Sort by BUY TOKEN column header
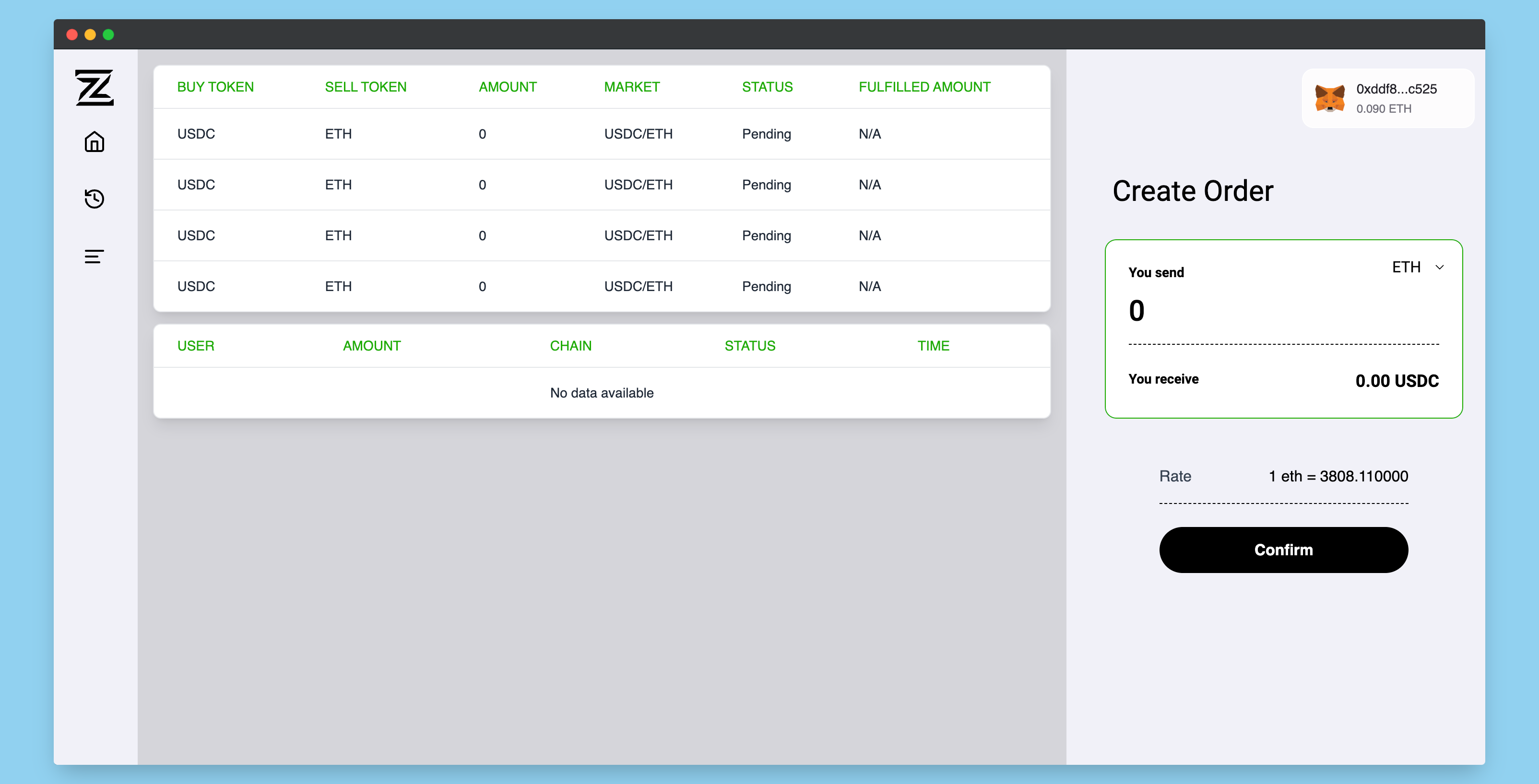Screen dimensions: 1539x784 215,87
